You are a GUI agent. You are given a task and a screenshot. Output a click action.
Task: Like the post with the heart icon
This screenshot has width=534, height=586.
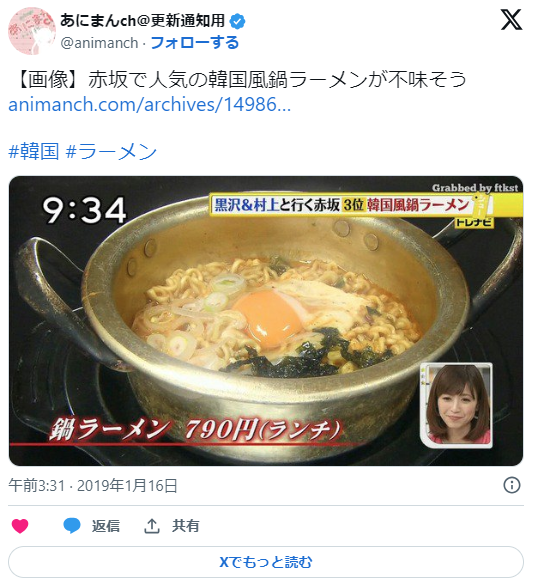[x=20, y=526]
